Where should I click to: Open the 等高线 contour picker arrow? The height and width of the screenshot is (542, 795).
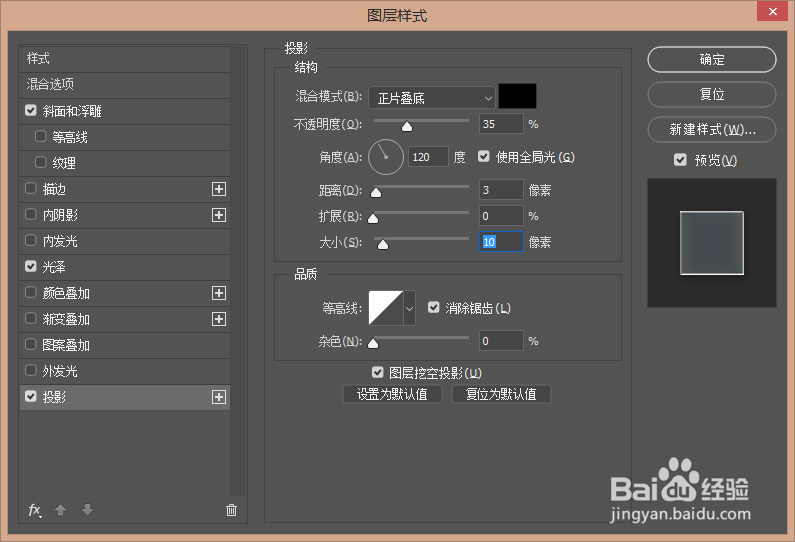click(x=409, y=308)
